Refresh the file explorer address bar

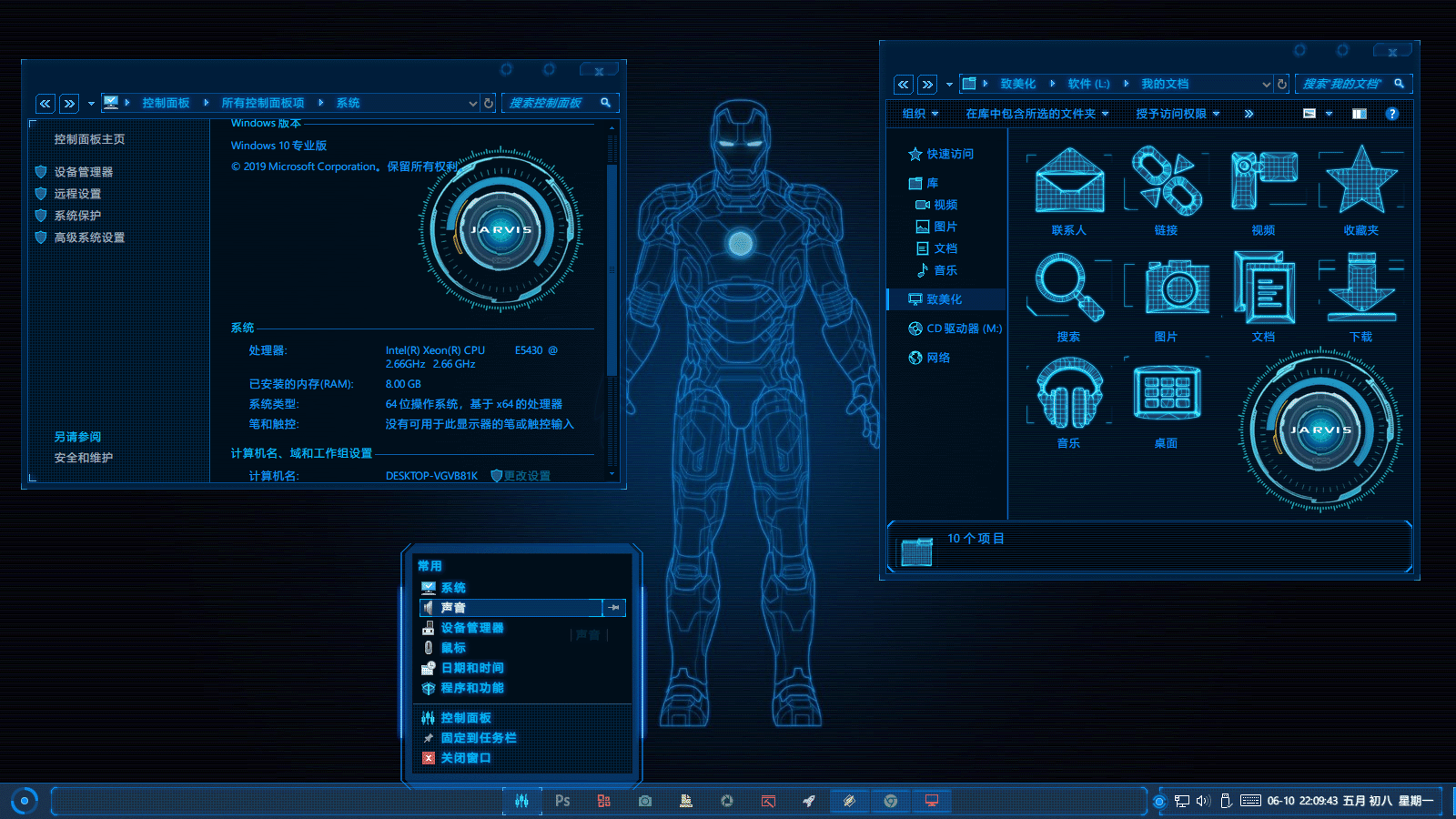click(1282, 84)
